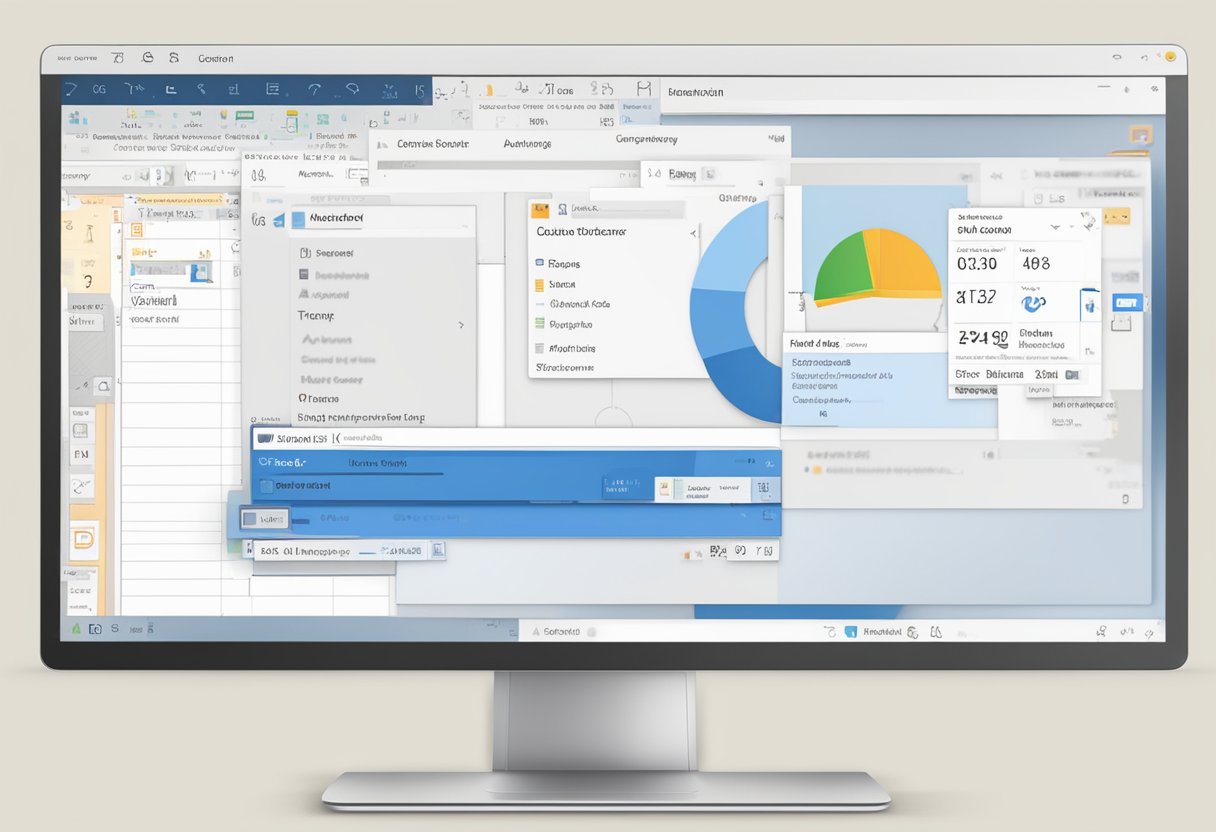This screenshot has height=832, width=1216.
Task: Click the green segment of the pie chart
Action: tap(840, 270)
